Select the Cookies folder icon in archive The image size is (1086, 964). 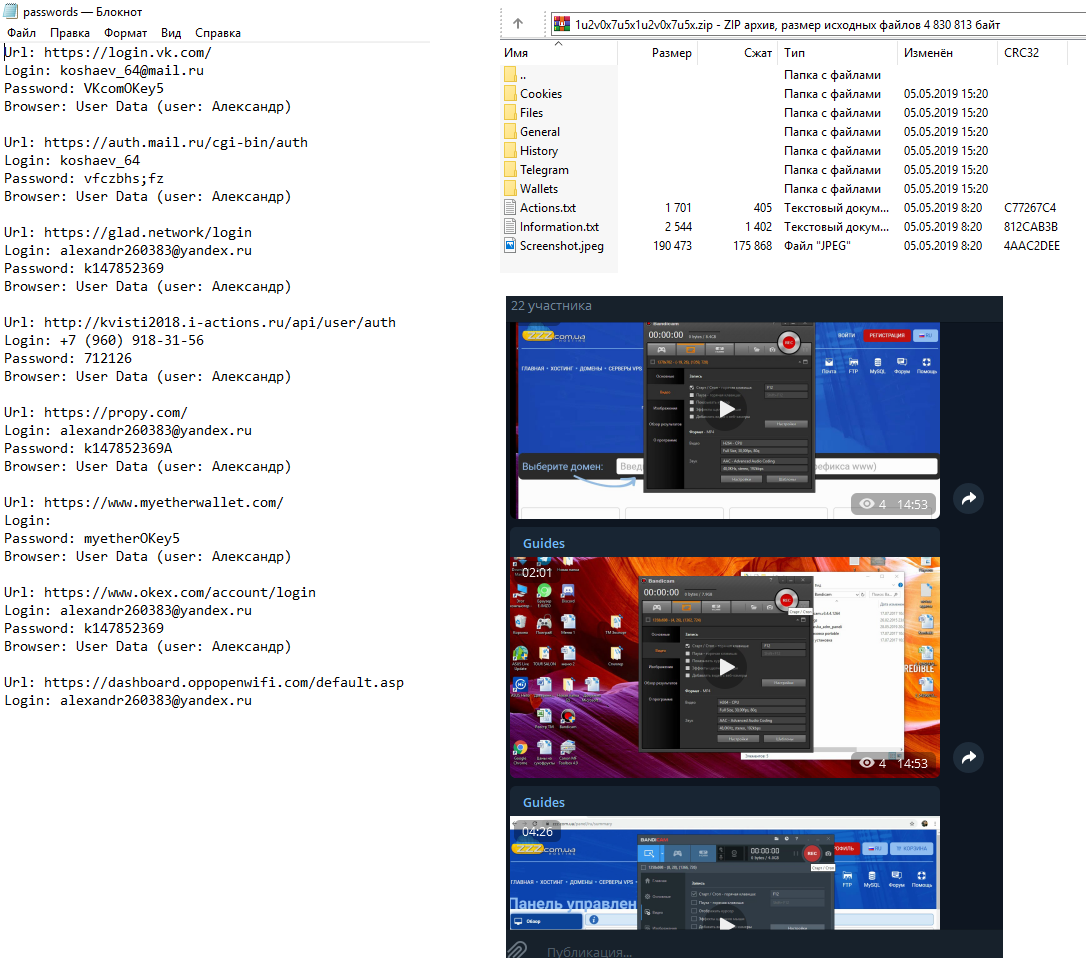click(x=510, y=94)
